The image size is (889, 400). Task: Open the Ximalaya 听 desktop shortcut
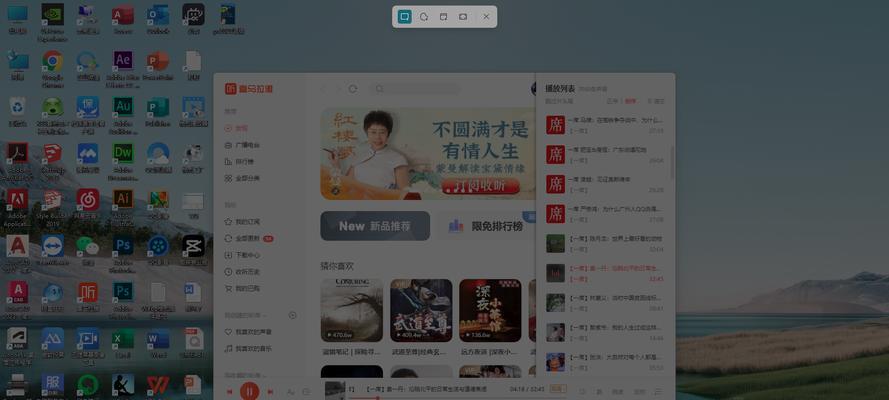88,297
